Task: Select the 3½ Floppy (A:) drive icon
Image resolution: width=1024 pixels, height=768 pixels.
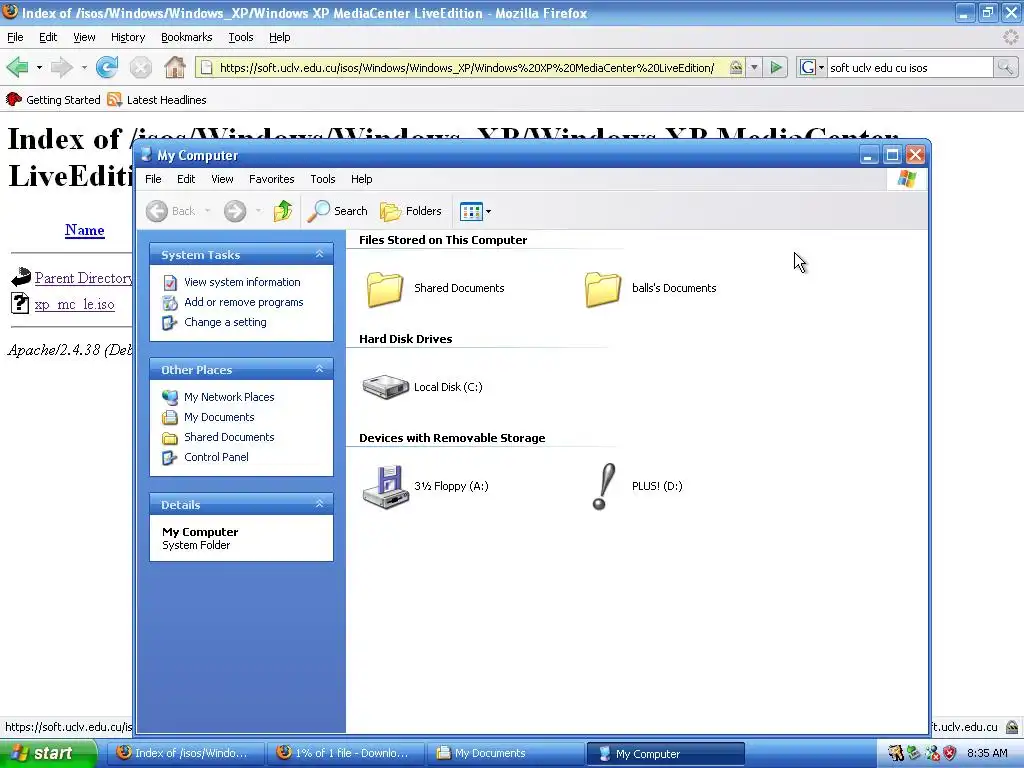Action: (386, 487)
